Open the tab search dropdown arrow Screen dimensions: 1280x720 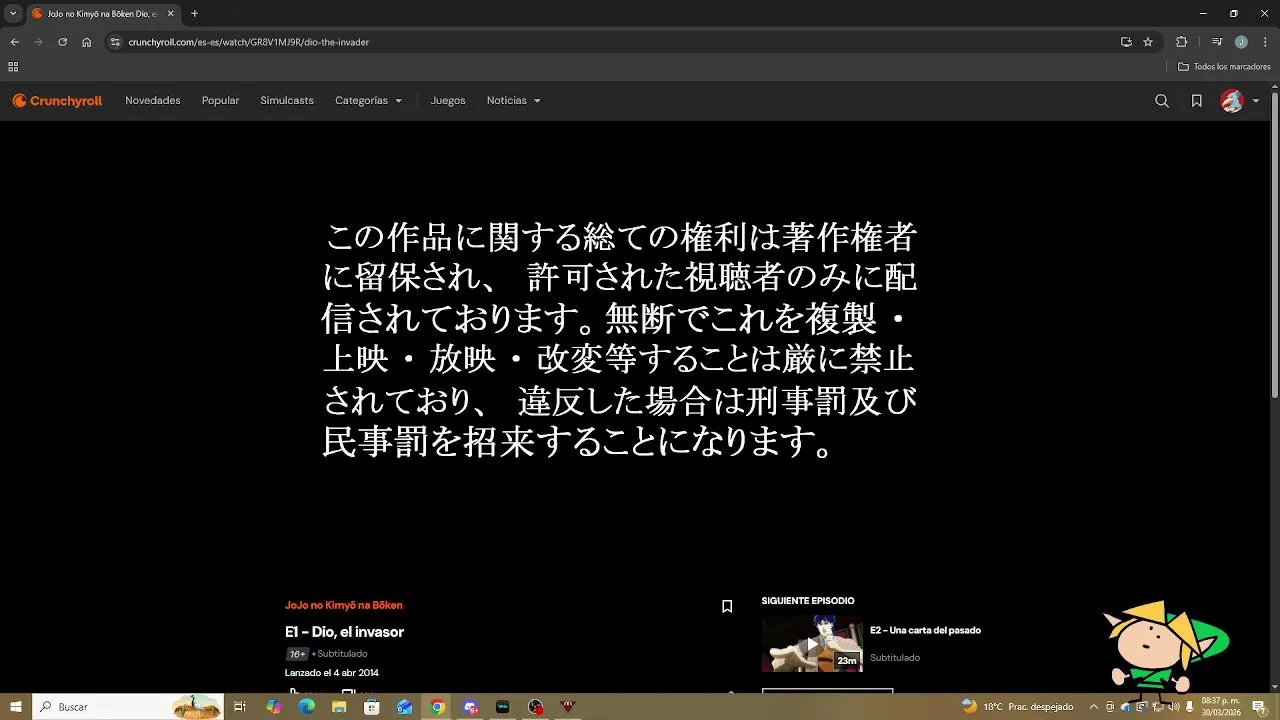coord(13,14)
